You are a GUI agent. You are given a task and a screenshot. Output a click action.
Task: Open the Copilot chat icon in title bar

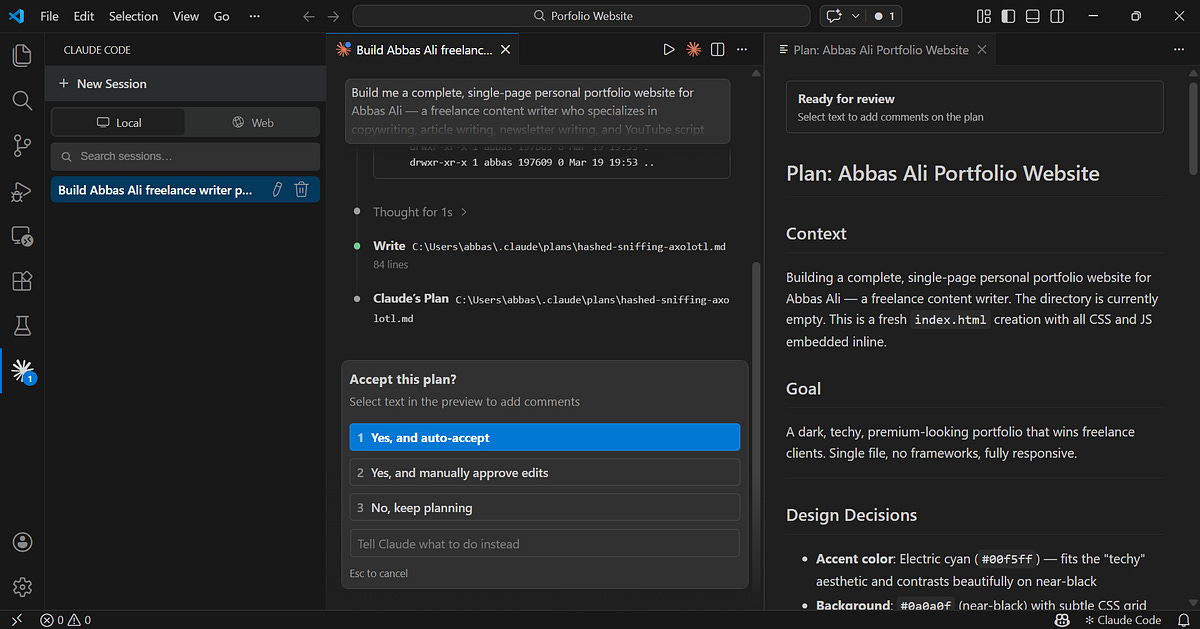pyautogui.click(x=832, y=16)
